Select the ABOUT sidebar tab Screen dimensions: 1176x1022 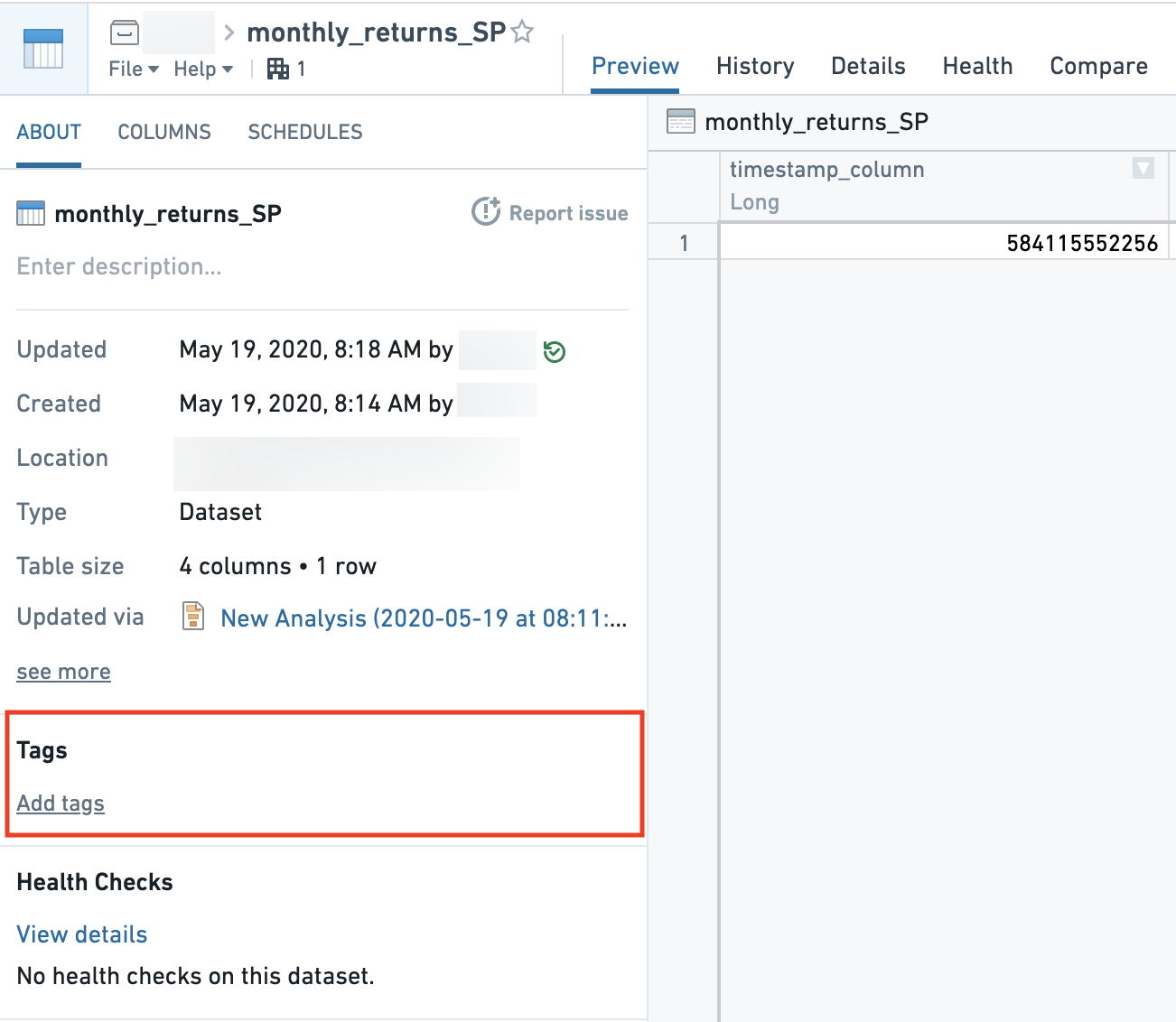coord(49,132)
